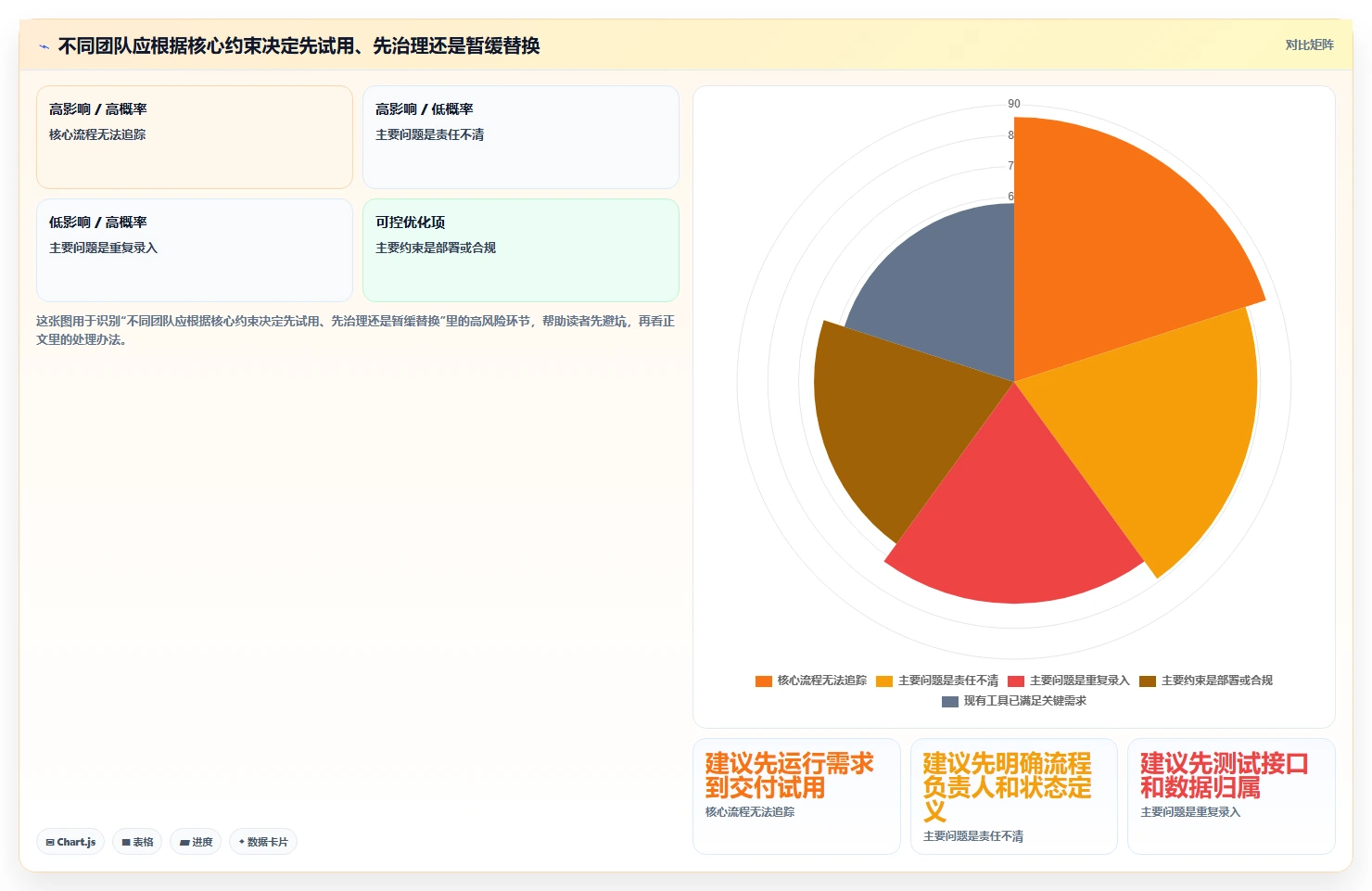Viewport: 1372px width, 891px height.
Task: Click the axis label 90 on chart
Action: pos(1014,104)
